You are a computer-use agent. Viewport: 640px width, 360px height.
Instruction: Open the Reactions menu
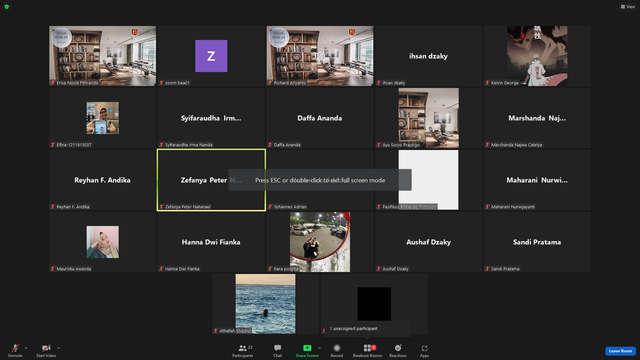click(x=398, y=350)
